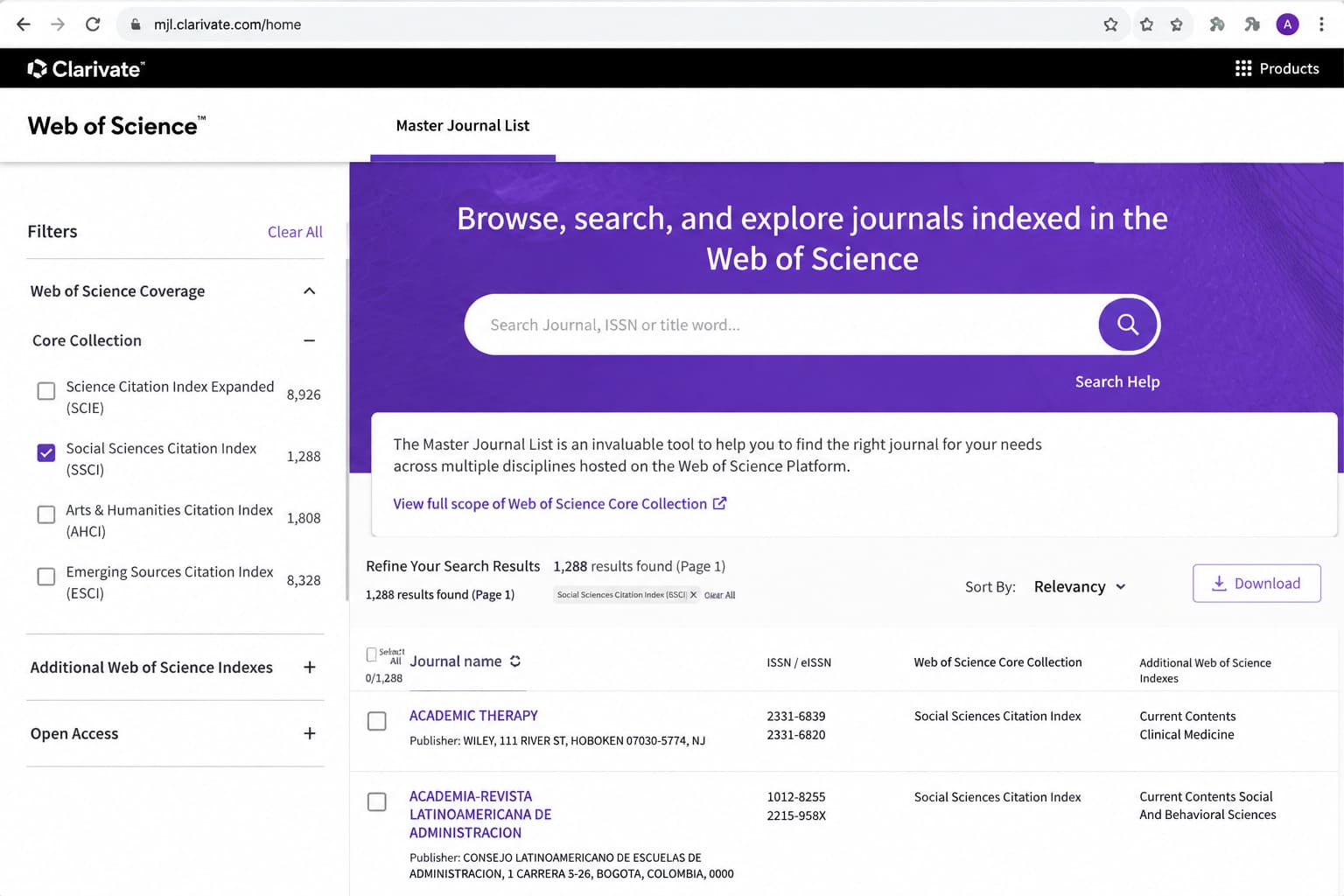The image size is (1344, 896).
Task: Click the Wiley publisher line under Academic Therapy
Action: 557,741
